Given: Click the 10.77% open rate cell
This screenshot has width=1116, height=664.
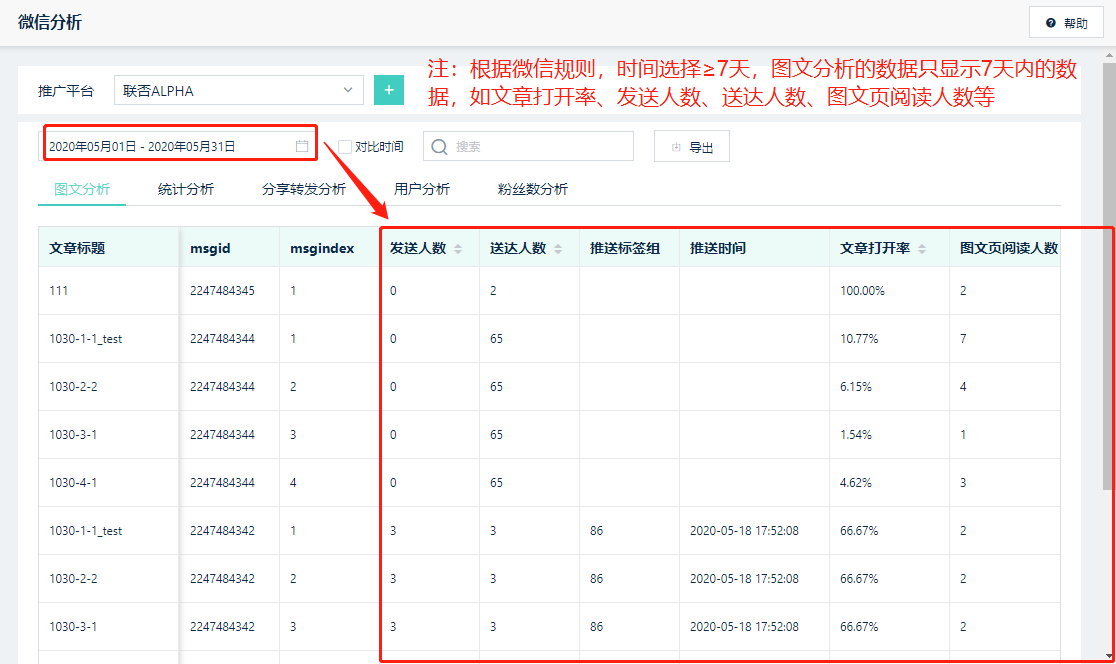Looking at the screenshot, I should (x=889, y=339).
